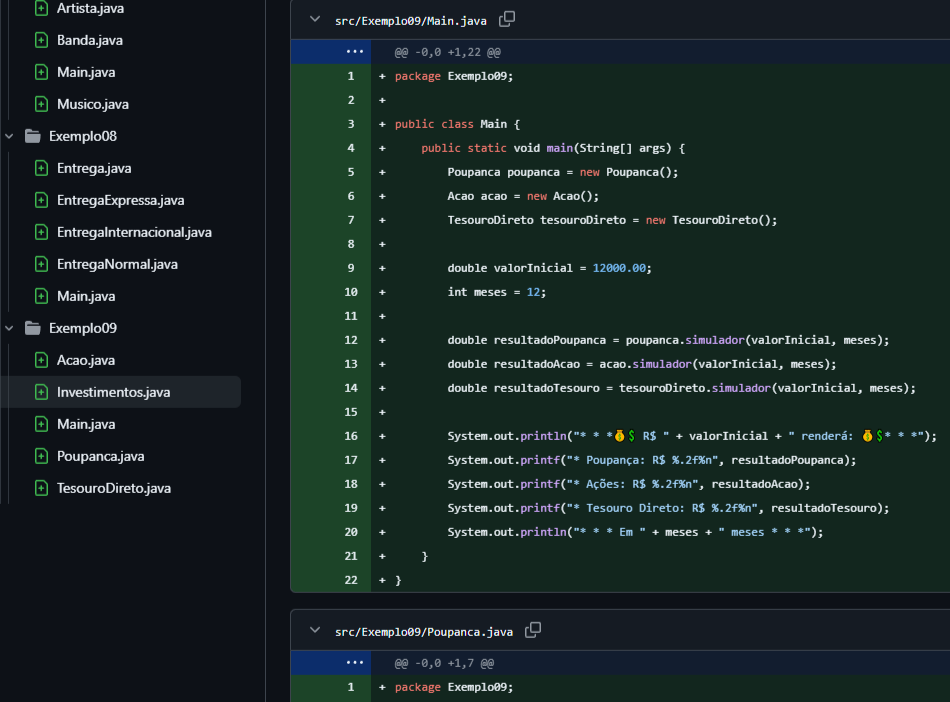
Task: Click the 'public class Main {' line
Action: coord(457,124)
